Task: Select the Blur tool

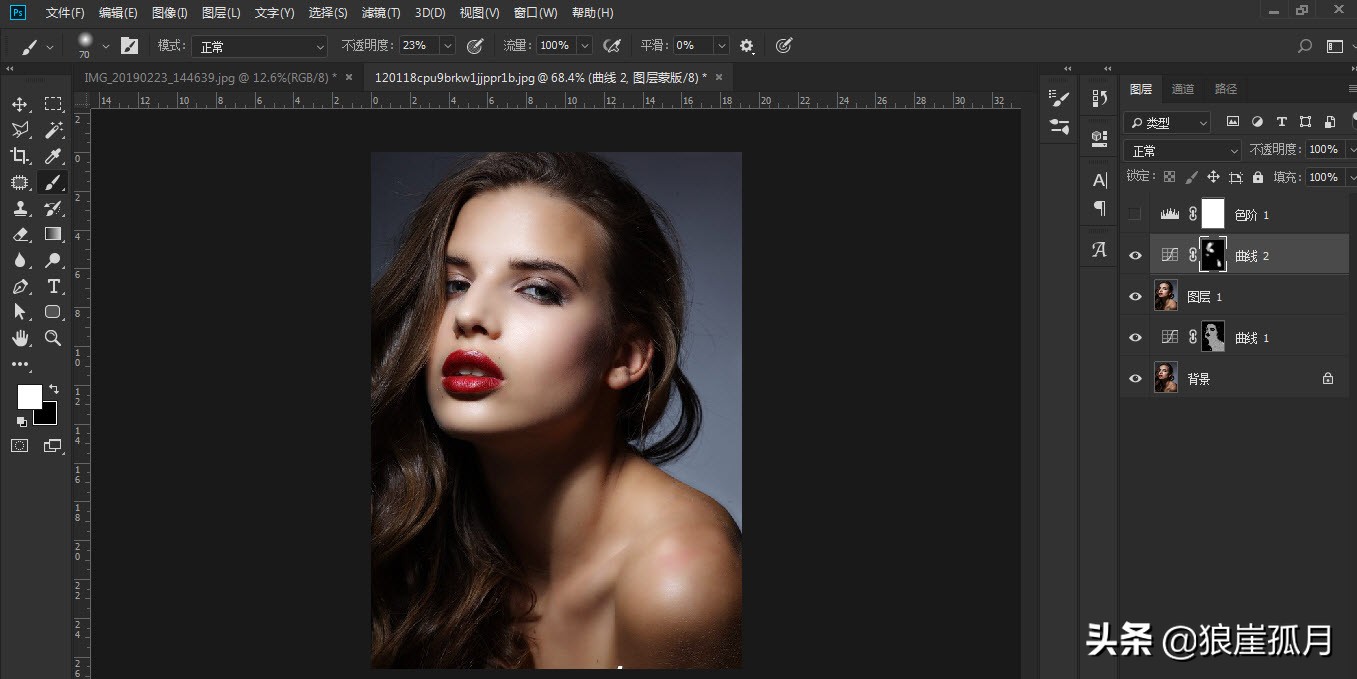Action: 20,260
